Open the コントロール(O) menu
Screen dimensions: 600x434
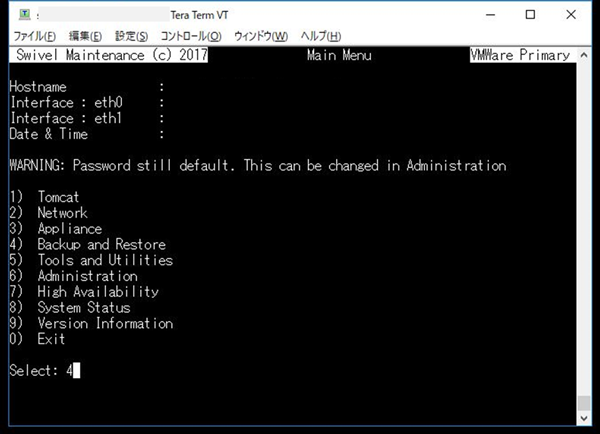click(x=191, y=36)
